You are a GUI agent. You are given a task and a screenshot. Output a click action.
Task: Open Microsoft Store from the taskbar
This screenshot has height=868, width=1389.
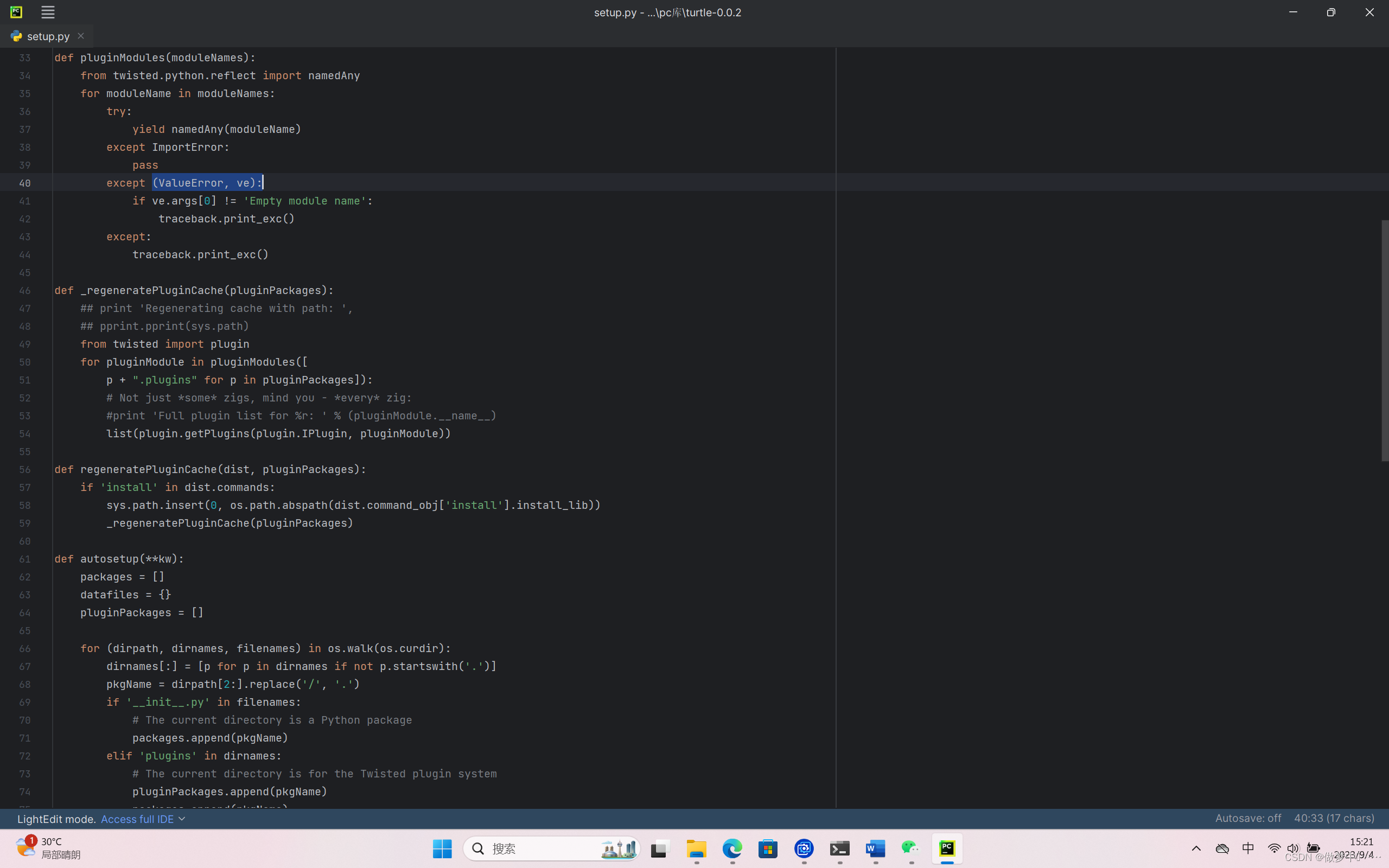768,848
